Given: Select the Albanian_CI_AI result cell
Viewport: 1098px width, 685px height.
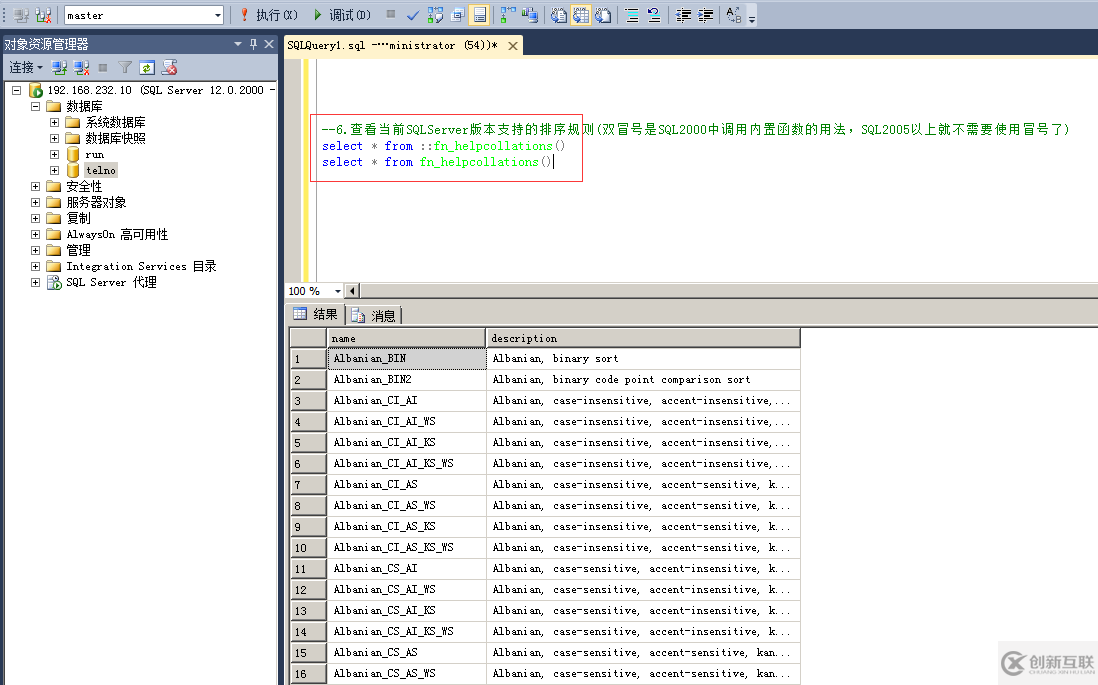Looking at the screenshot, I should [406, 401].
